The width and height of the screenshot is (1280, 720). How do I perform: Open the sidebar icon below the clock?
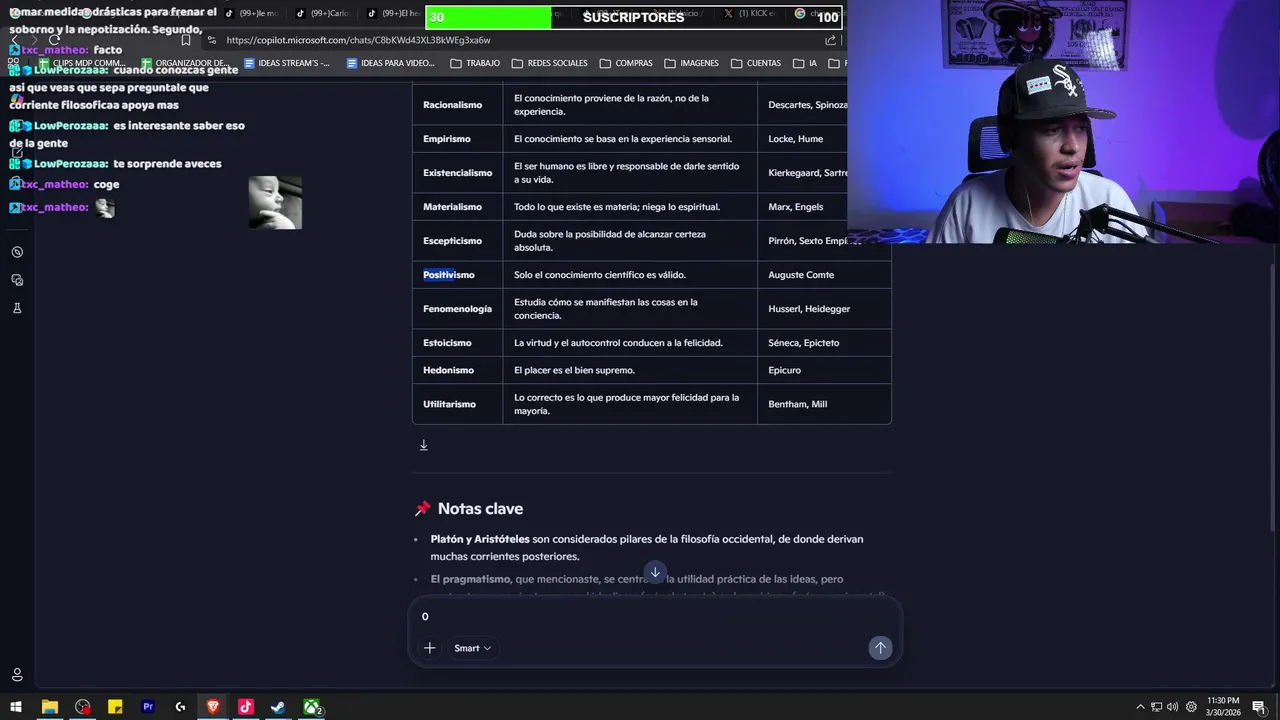[x=17, y=280]
